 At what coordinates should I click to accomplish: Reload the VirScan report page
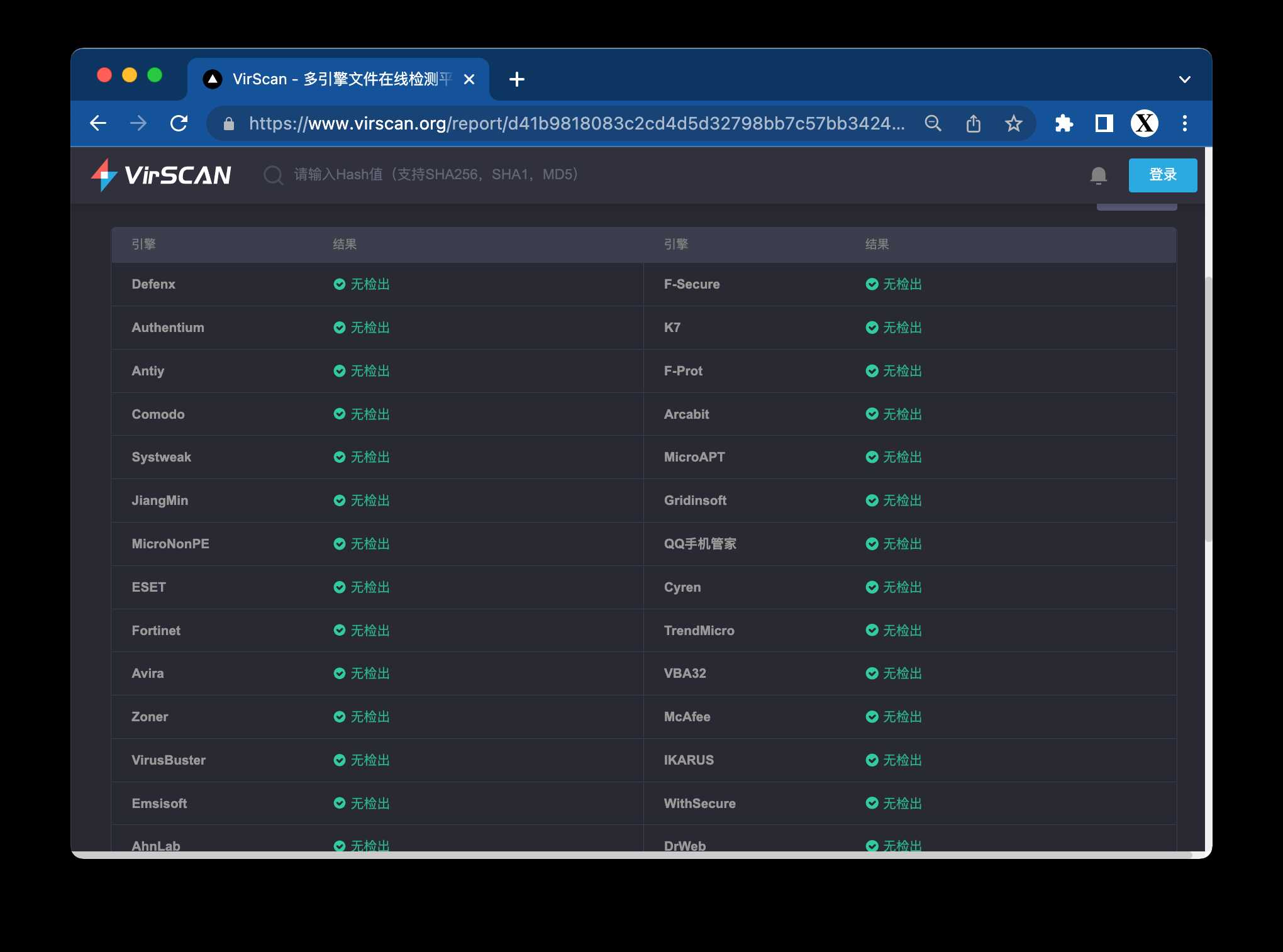(x=179, y=123)
